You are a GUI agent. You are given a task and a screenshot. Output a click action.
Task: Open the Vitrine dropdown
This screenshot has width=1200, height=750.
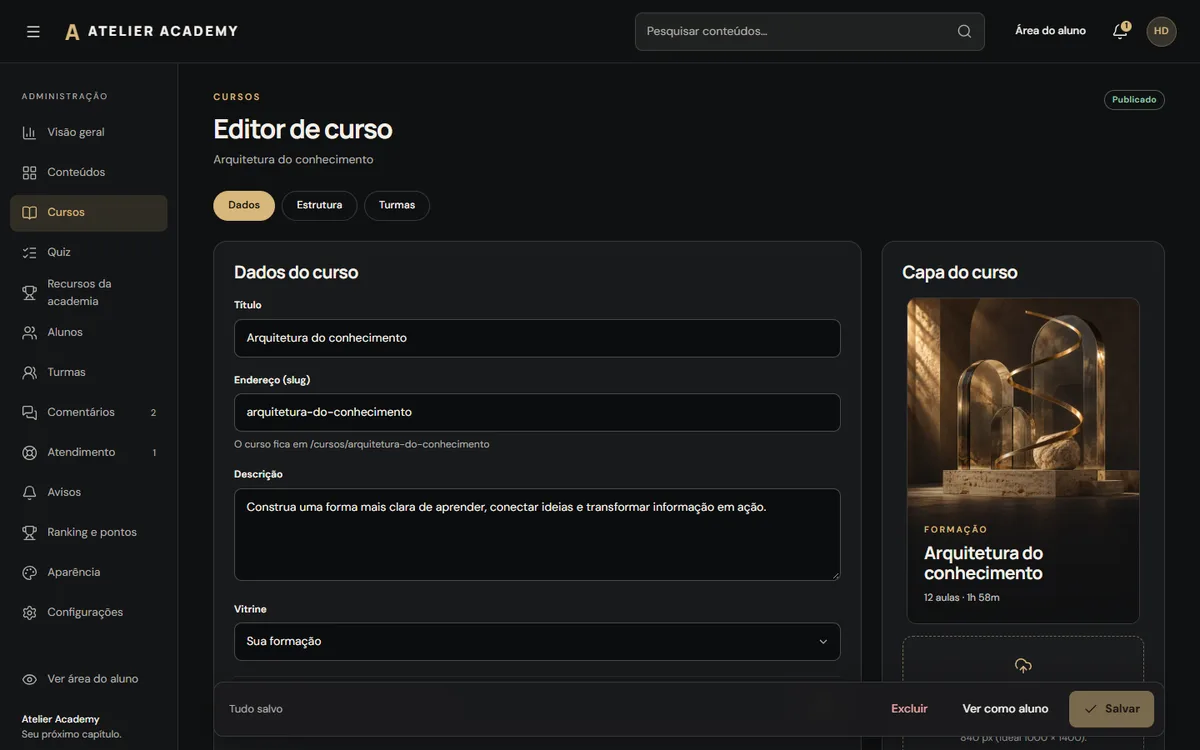[x=537, y=641]
